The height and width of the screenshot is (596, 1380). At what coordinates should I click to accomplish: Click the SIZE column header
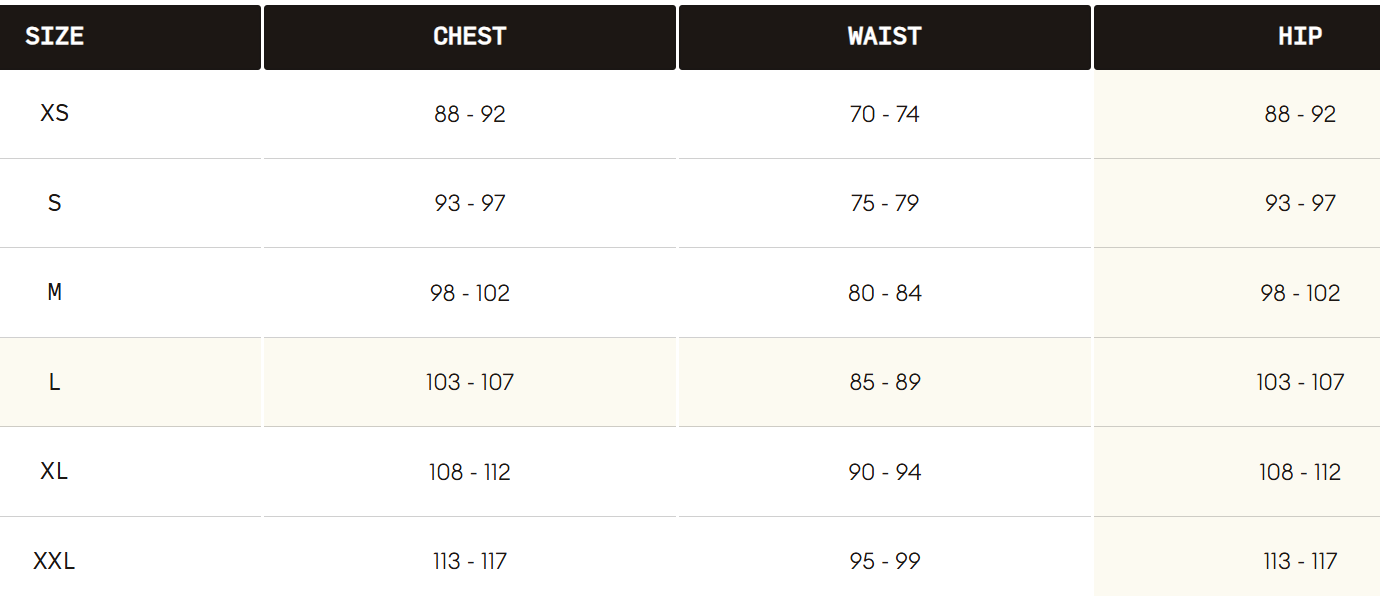coord(54,36)
